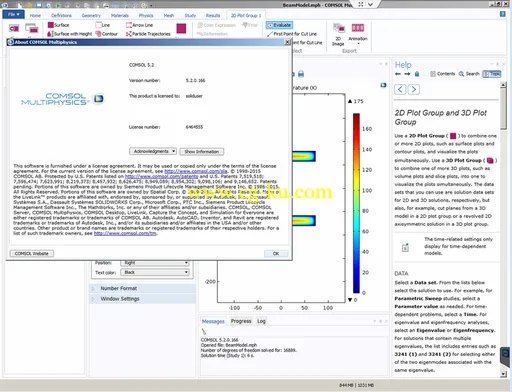Image resolution: width=512 pixels, height=392 pixels.
Task: Click the Help panel scrollbar up arrow
Action: [x=503, y=85]
